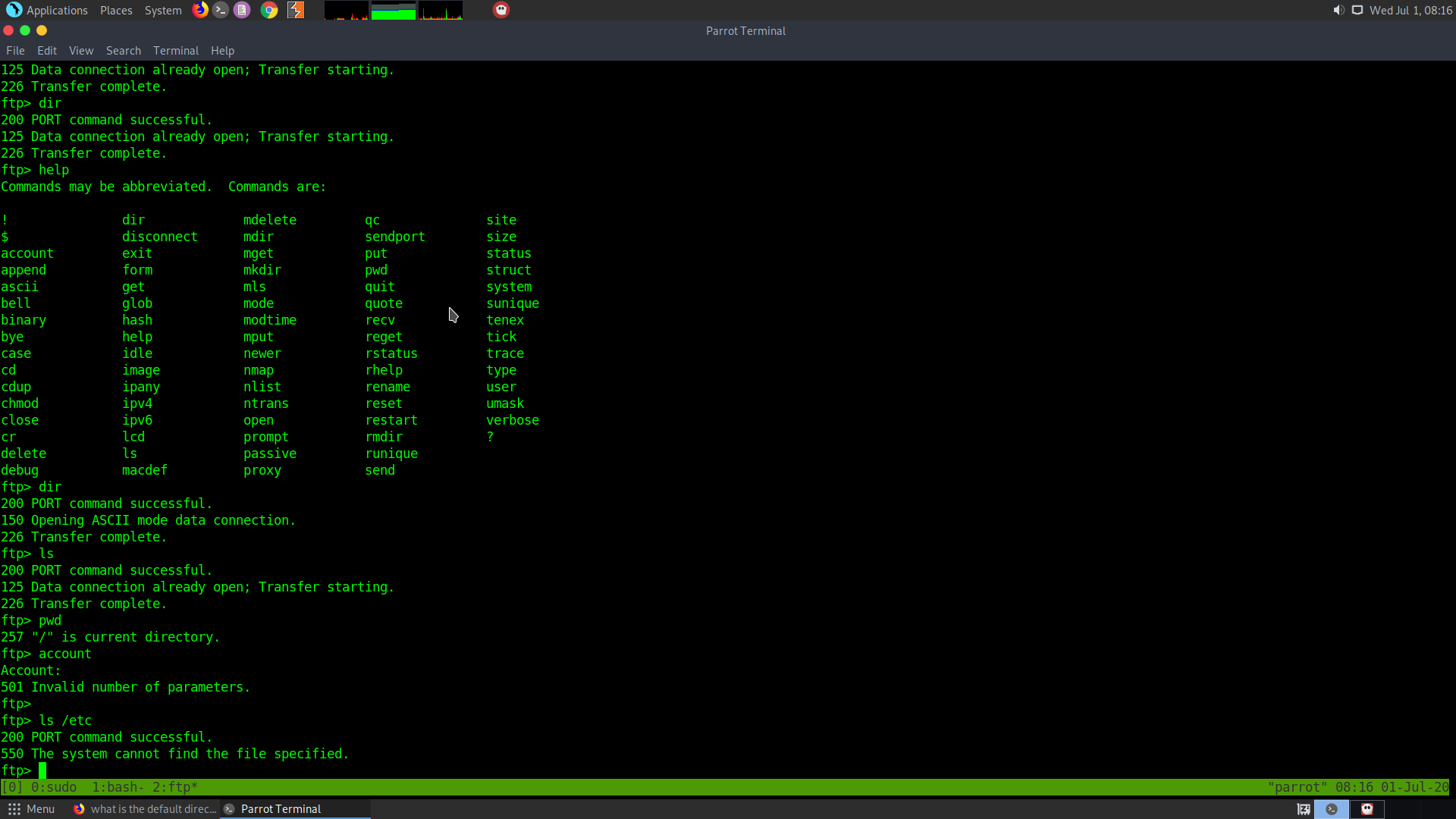The width and height of the screenshot is (1456, 819).
Task: Expand the Places menu
Action: pyautogui.click(x=116, y=10)
